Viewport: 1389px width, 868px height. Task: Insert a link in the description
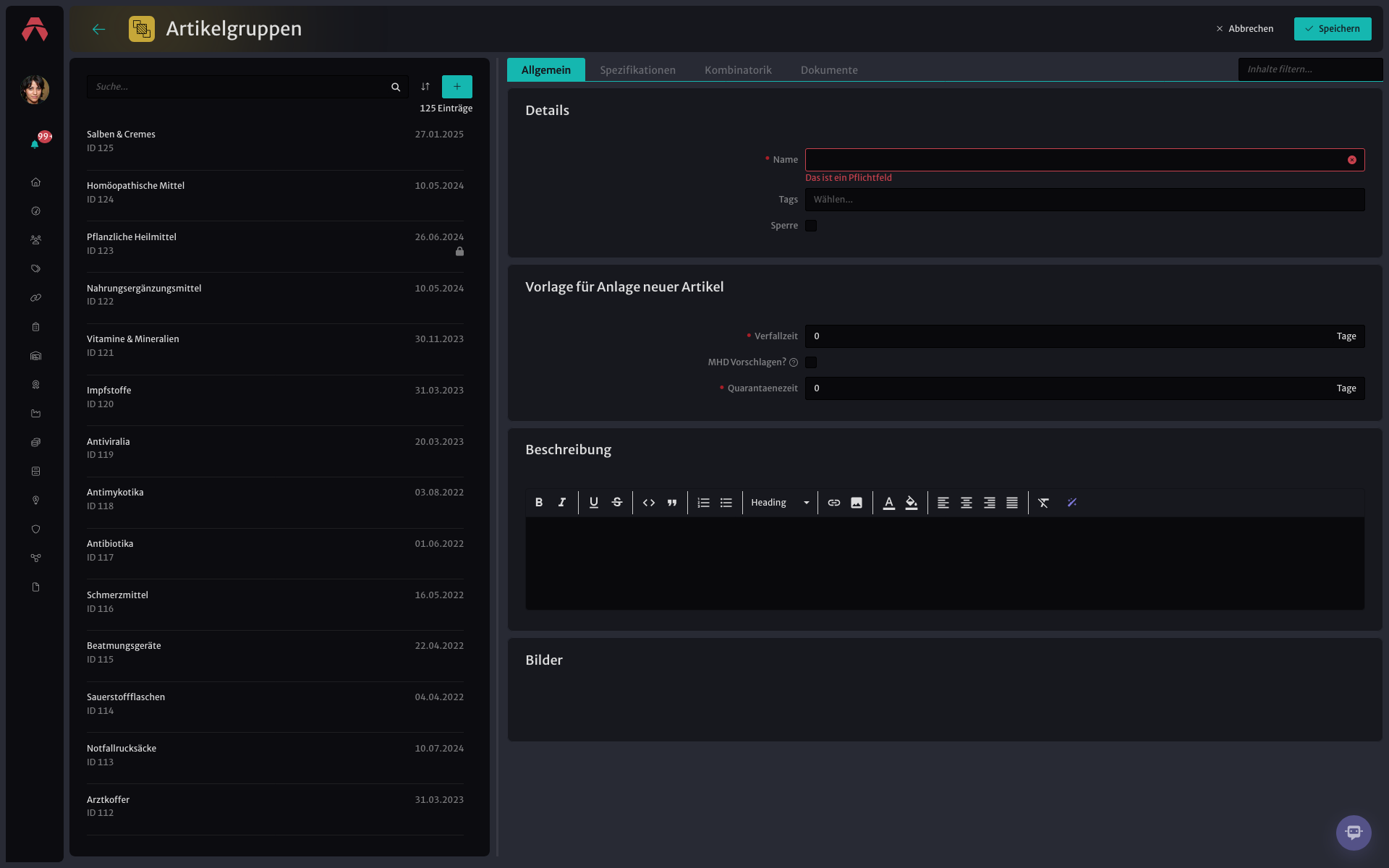pyautogui.click(x=834, y=503)
